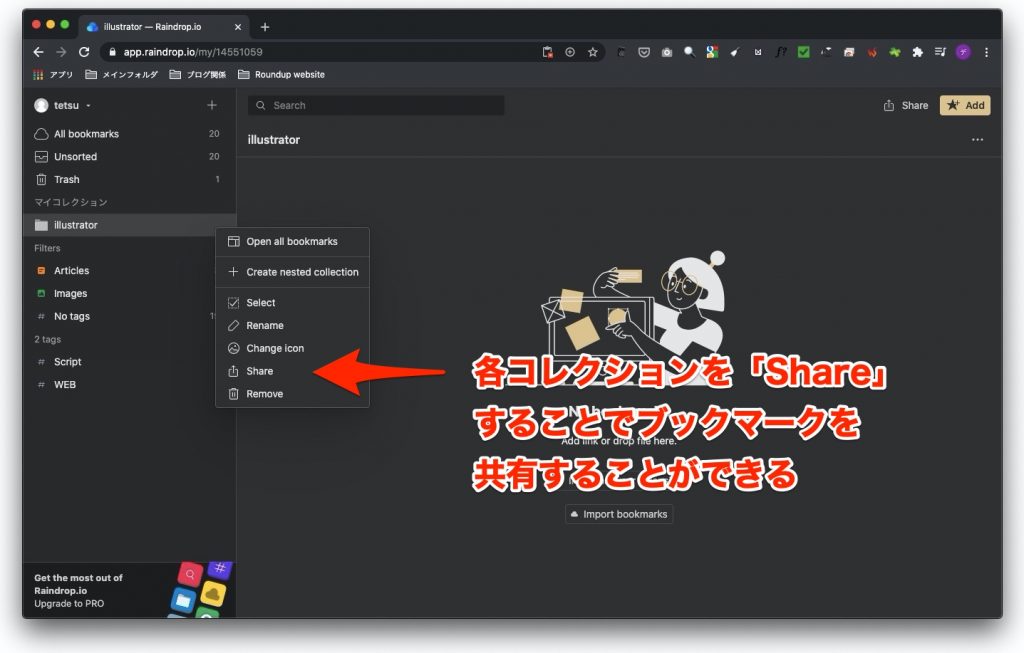Go back with the browser back arrow

pyautogui.click(x=39, y=52)
